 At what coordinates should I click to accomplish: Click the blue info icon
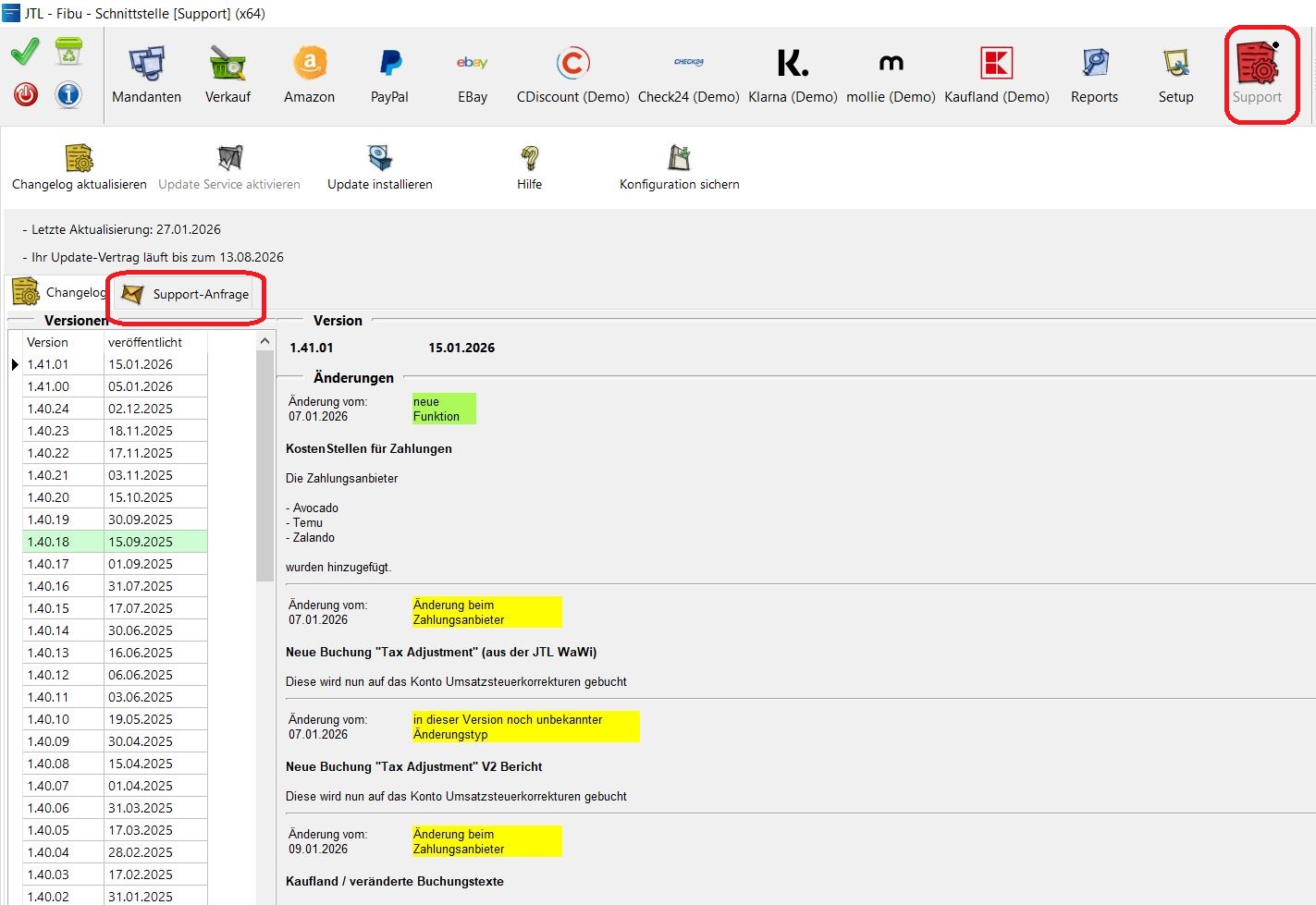68,94
